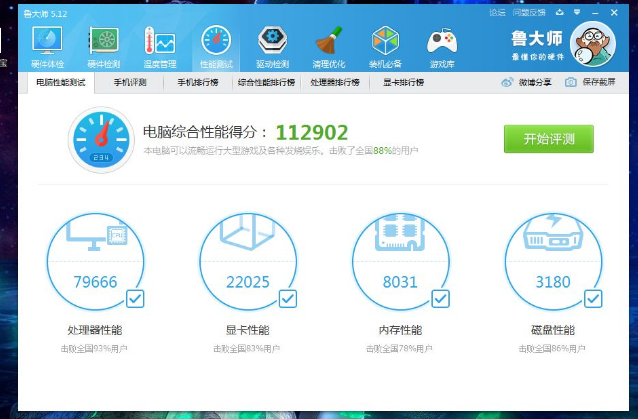Click the 击败全国93%用户 text
This screenshot has height=419, width=638.
tap(94, 349)
